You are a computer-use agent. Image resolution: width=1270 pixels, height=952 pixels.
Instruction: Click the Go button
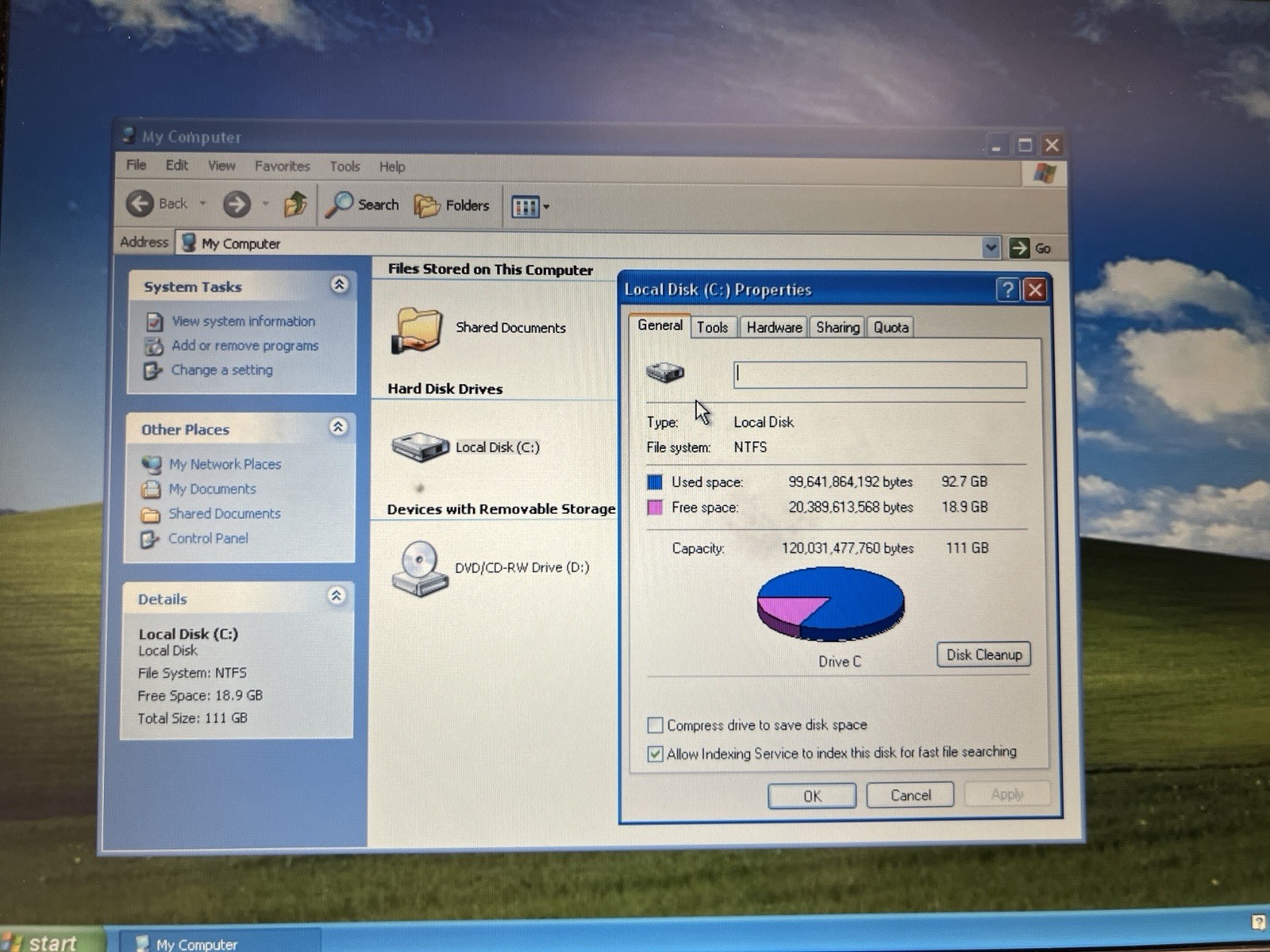pyautogui.click(x=1030, y=248)
